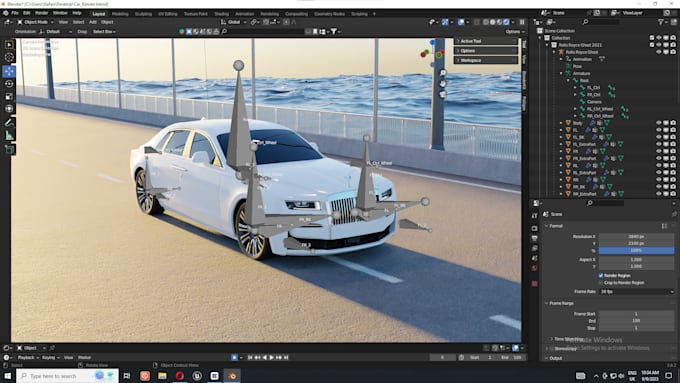Open the red Texture properties tab
Screen dimensions: 680x383
[534, 284]
